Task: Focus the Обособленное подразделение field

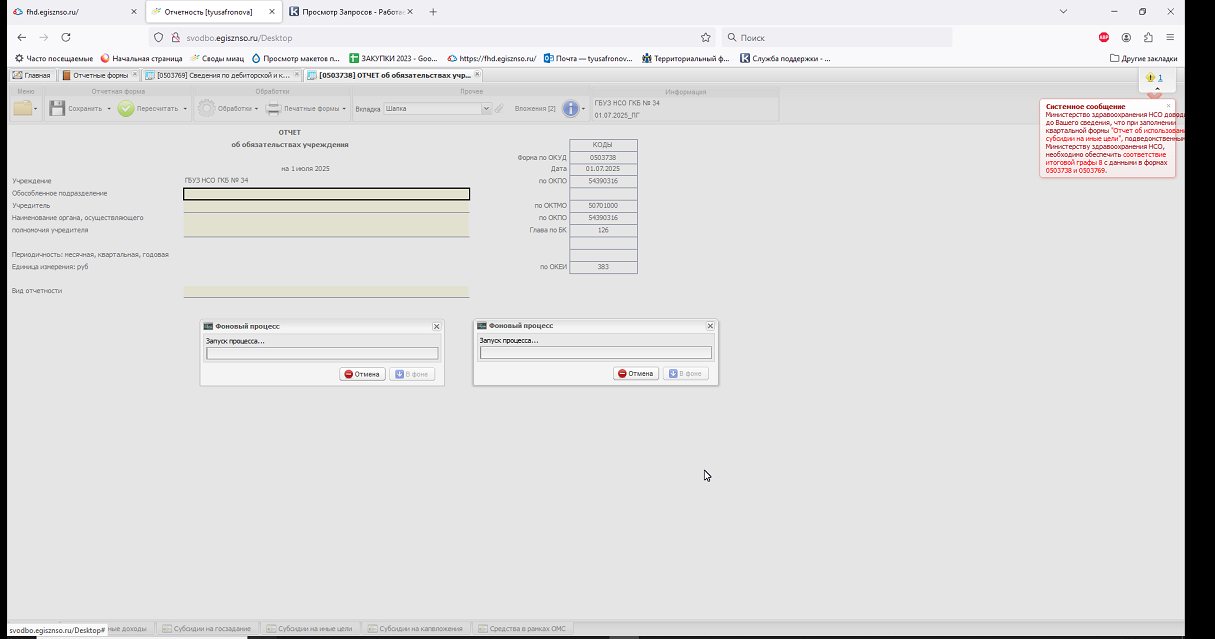Action: tap(327, 194)
